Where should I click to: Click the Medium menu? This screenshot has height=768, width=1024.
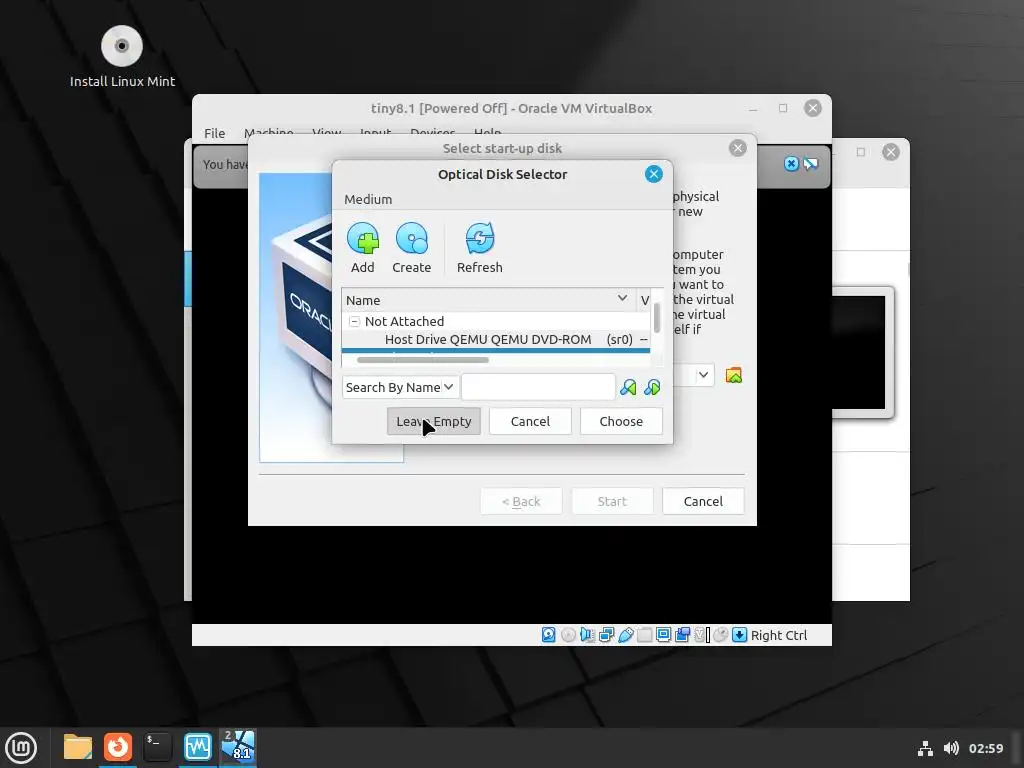point(368,199)
